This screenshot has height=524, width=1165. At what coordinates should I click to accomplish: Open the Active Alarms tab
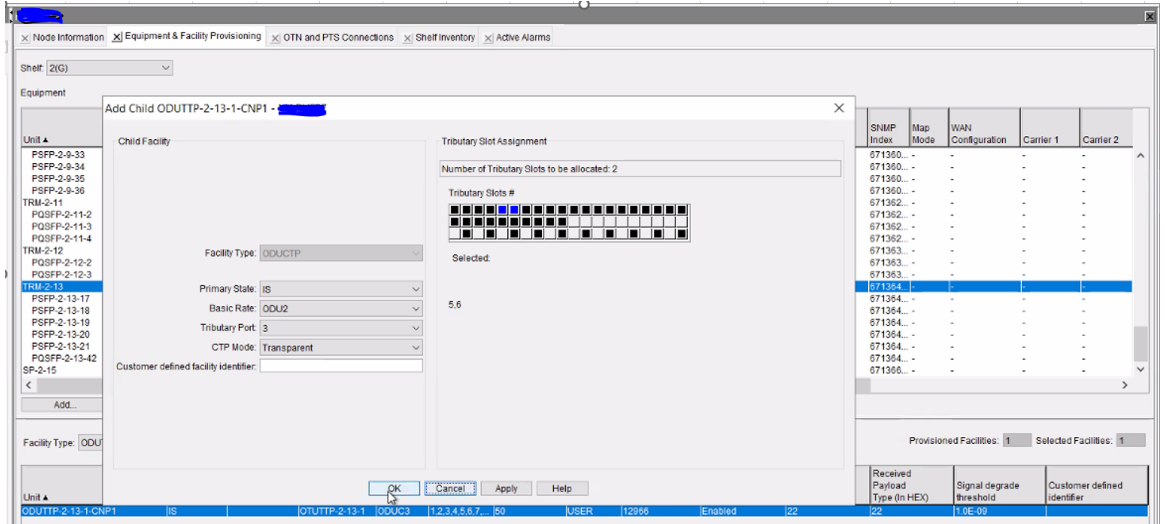(x=522, y=38)
